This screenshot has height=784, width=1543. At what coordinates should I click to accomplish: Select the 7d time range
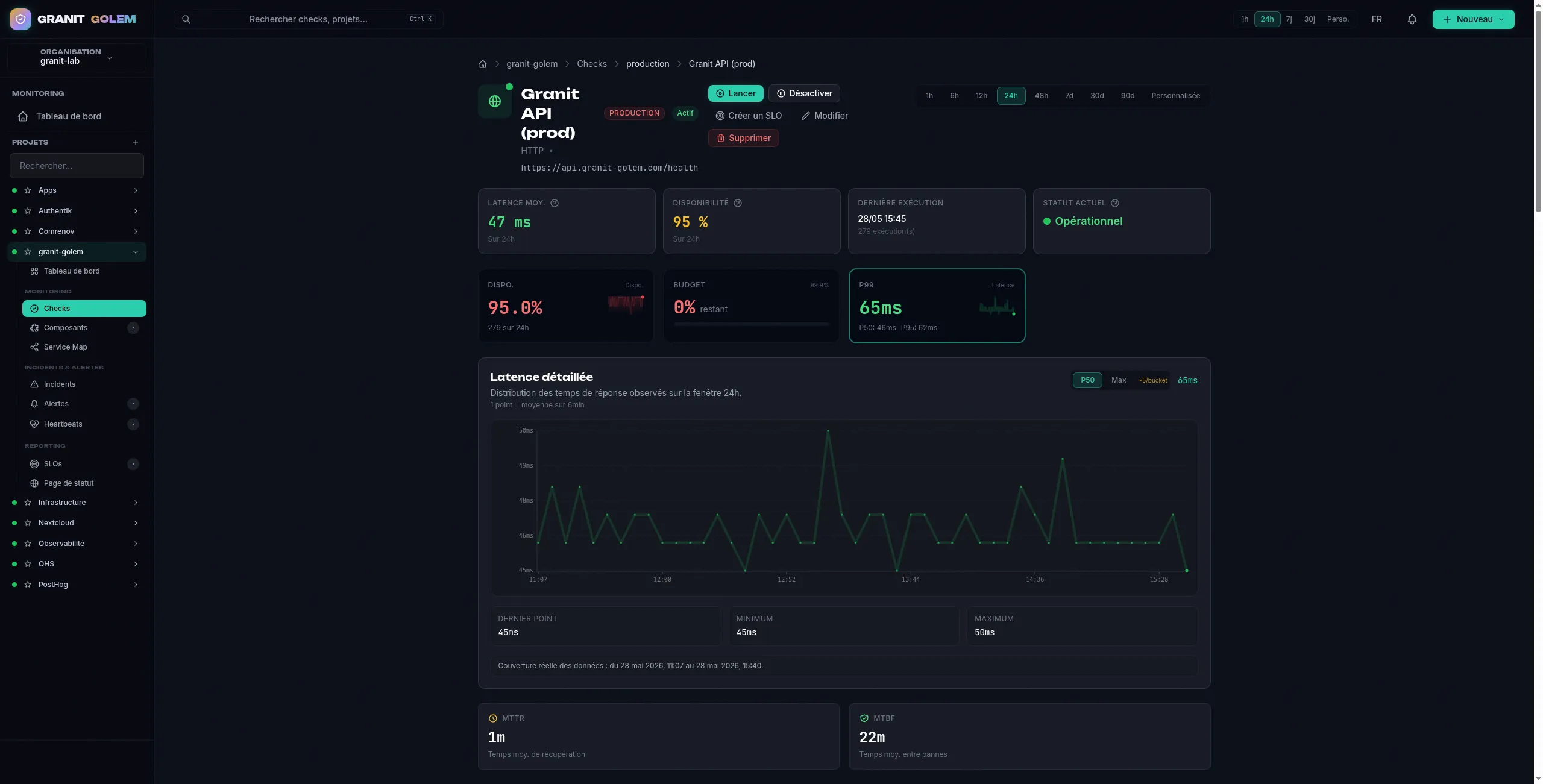click(x=1069, y=96)
